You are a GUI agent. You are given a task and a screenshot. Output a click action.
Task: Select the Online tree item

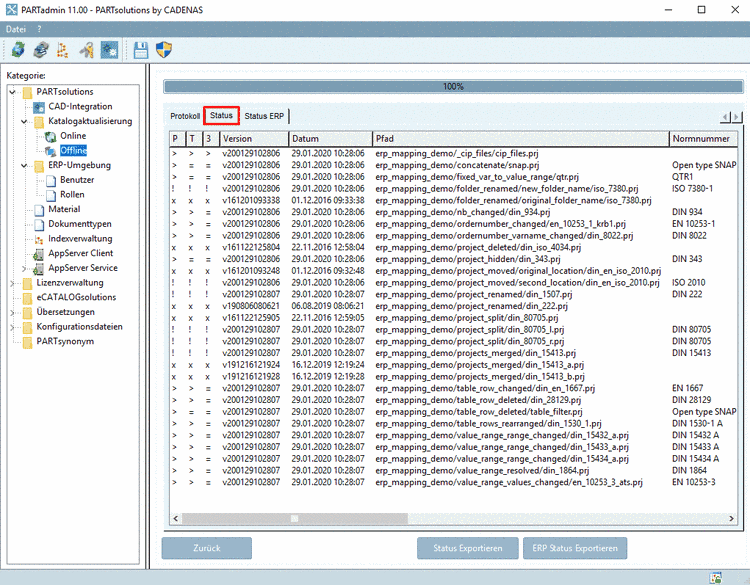(73, 136)
